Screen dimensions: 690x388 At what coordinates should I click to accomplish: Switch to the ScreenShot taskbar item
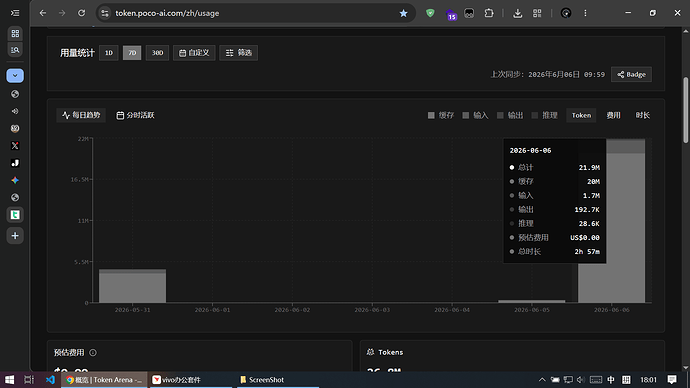[x=277, y=380]
